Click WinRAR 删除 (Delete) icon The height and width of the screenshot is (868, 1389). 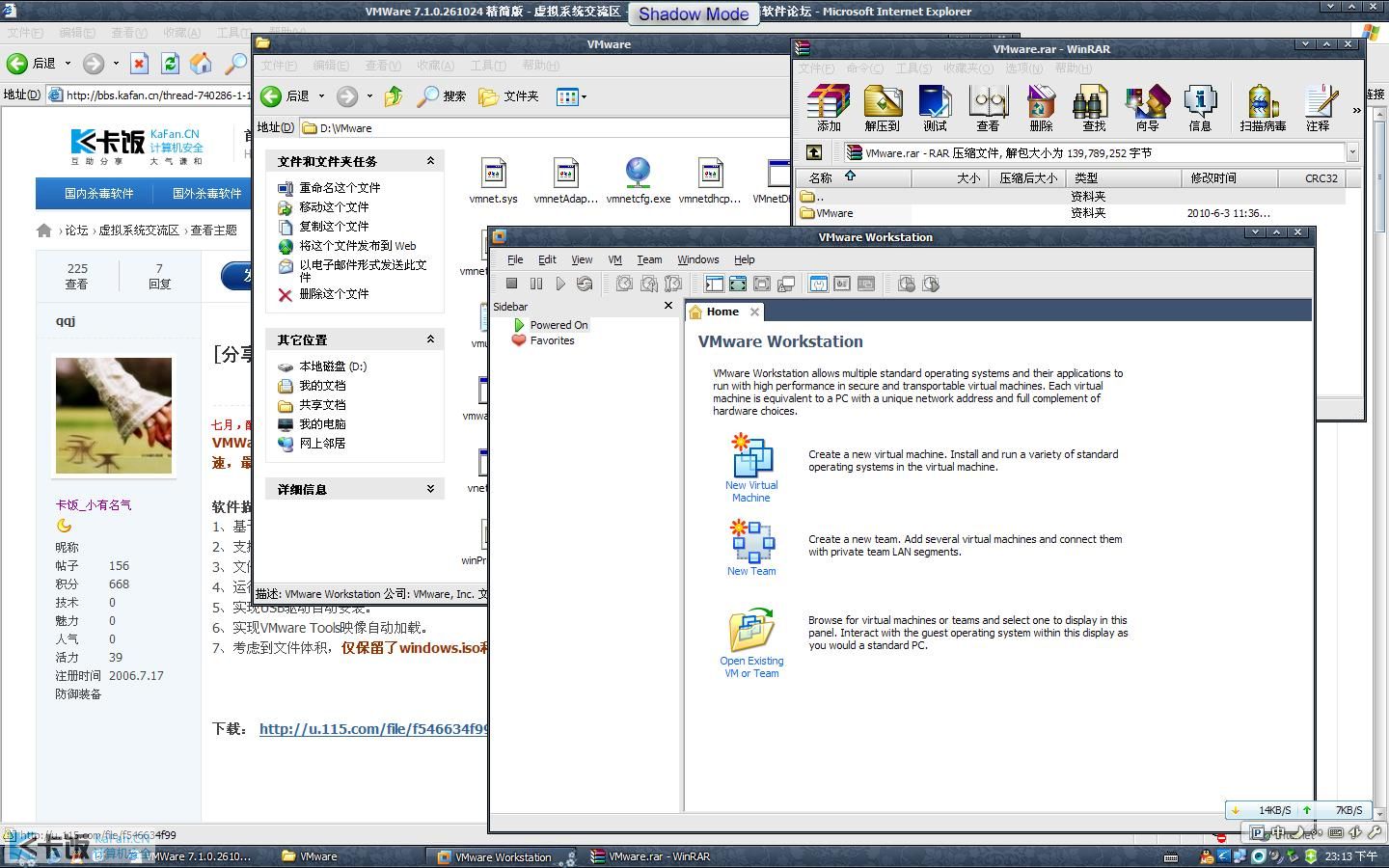(1041, 107)
